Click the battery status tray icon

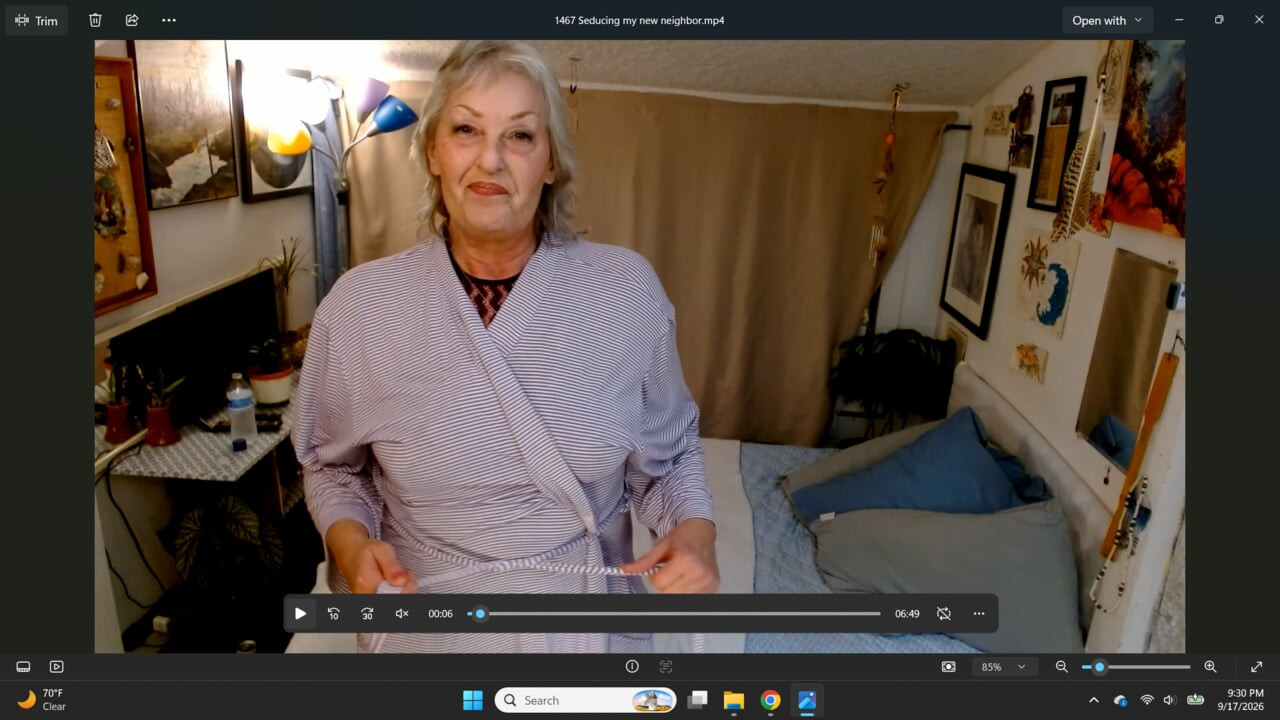click(x=1195, y=700)
